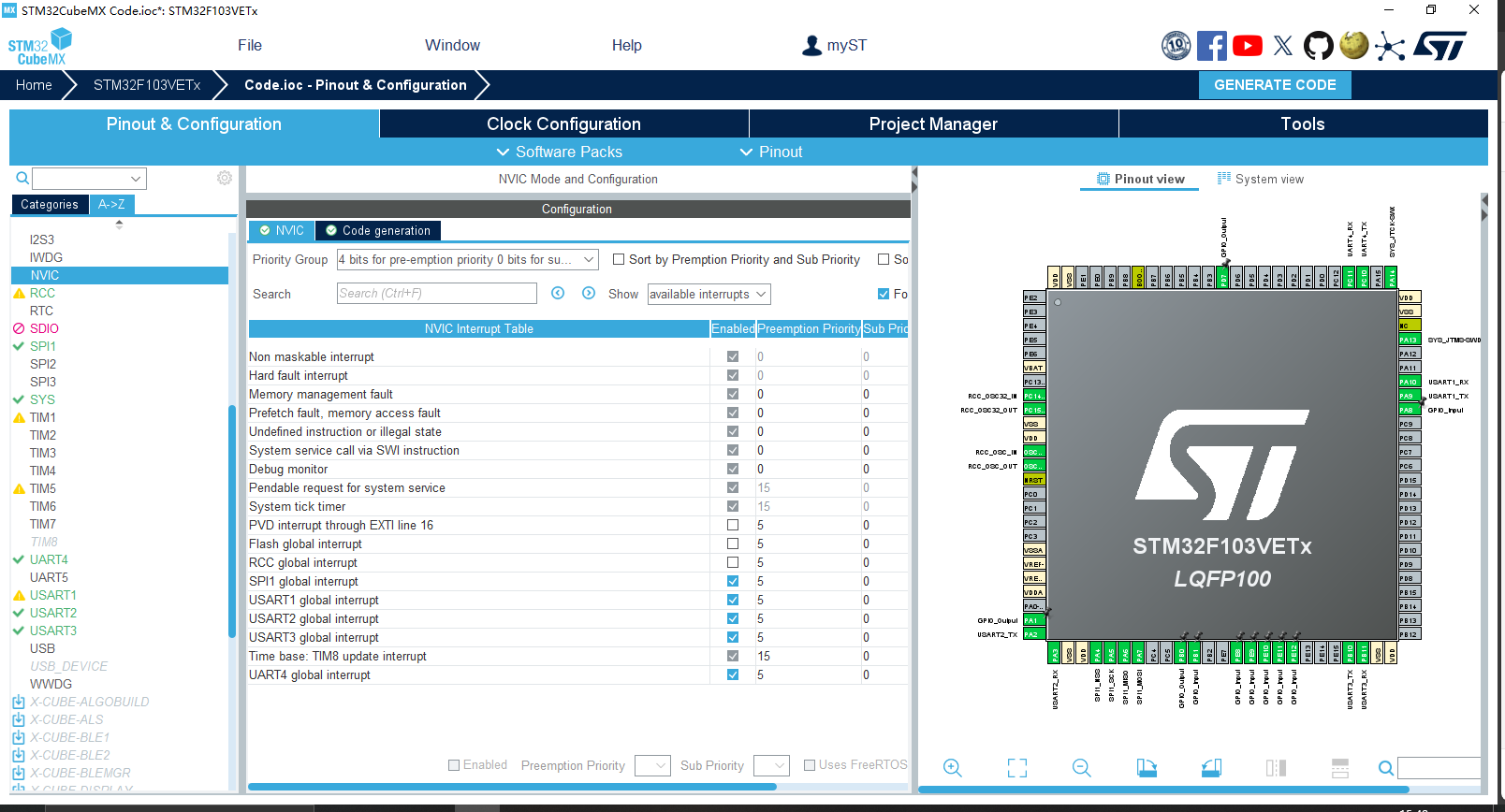Click the myST user profile icon

[811, 45]
